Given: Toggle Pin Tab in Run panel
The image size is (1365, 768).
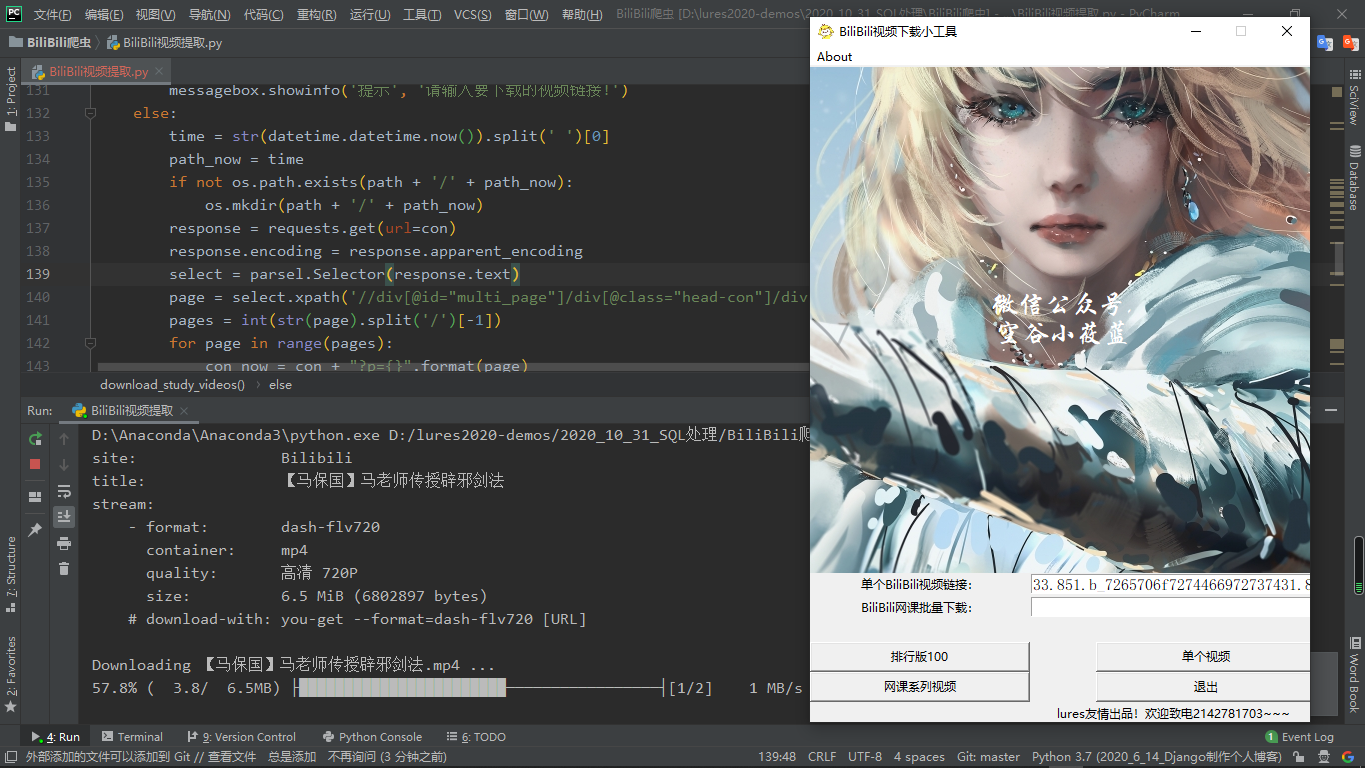Looking at the screenshot, I should point(35,530).
